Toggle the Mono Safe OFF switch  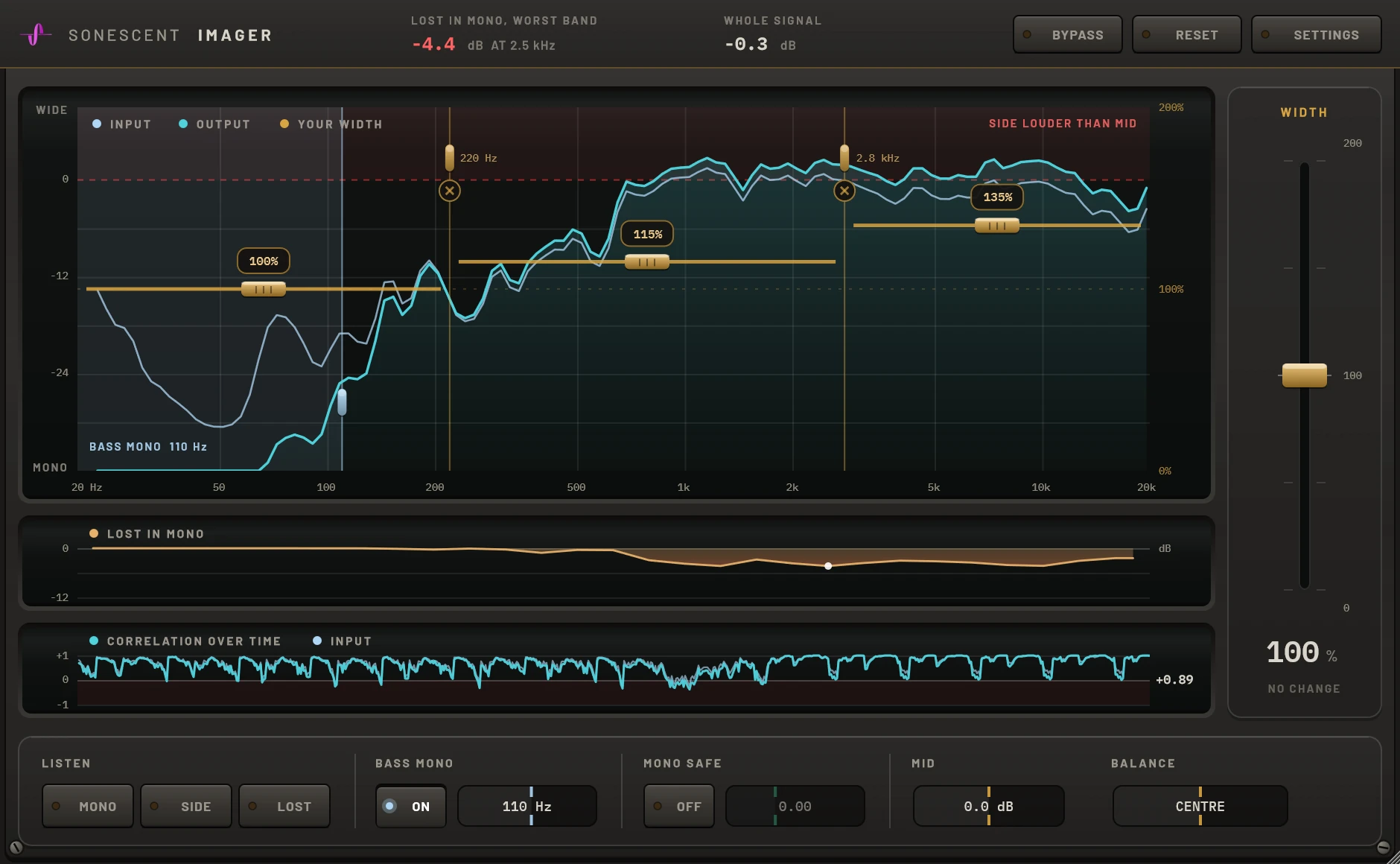pyautogui.click(x=678, y=806)
